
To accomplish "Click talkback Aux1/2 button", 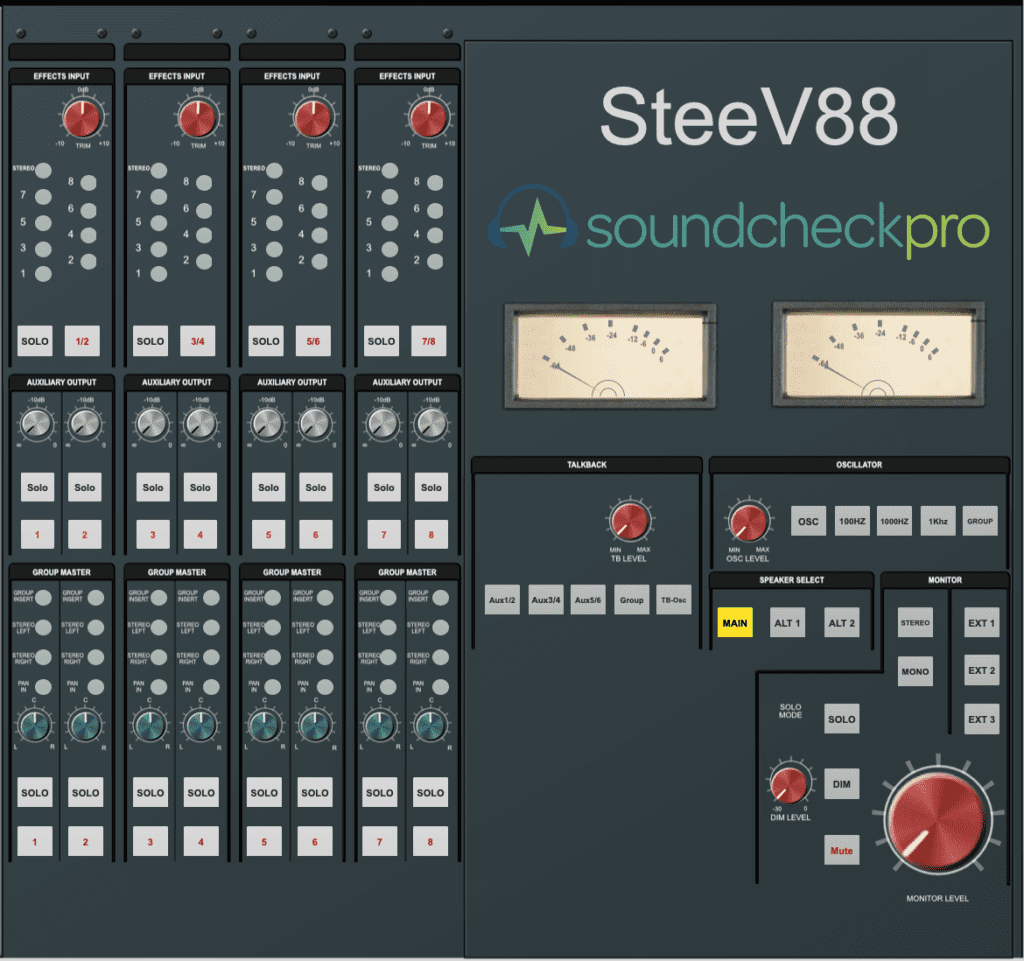I will [x=502, y=599].
